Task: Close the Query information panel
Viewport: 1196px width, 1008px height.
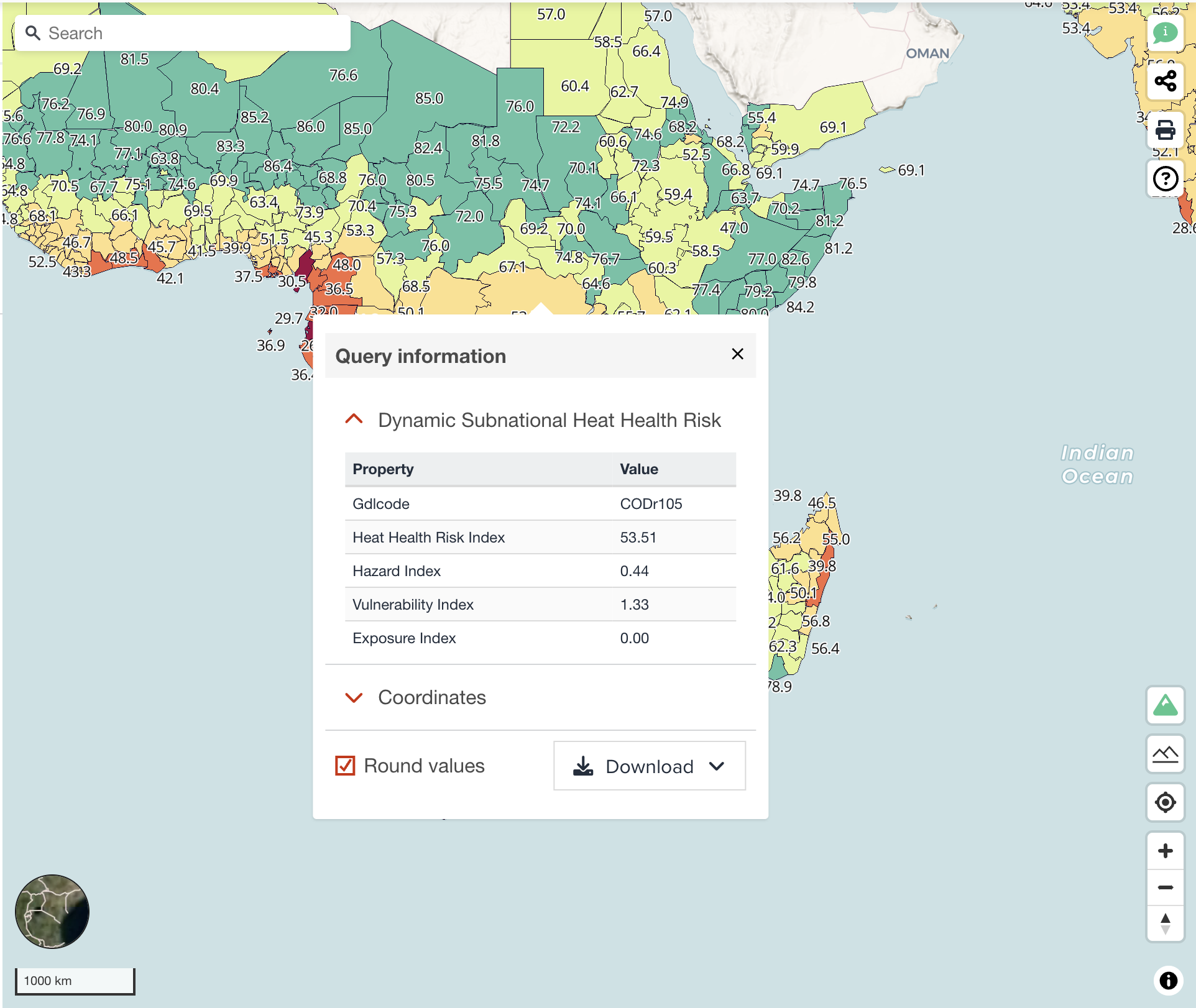Action: (x=738, y=354)
